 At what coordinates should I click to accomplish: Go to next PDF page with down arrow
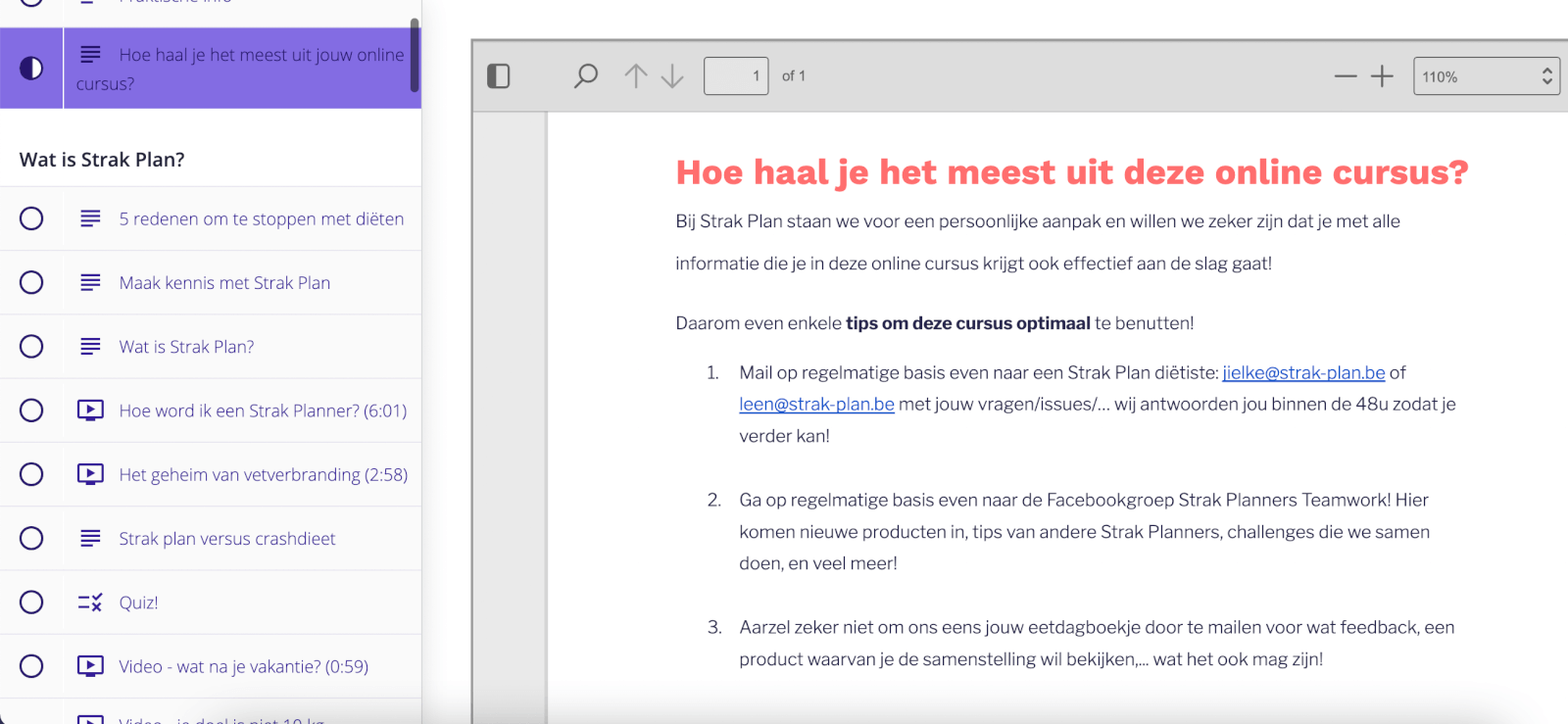click(x=672, y=75)
